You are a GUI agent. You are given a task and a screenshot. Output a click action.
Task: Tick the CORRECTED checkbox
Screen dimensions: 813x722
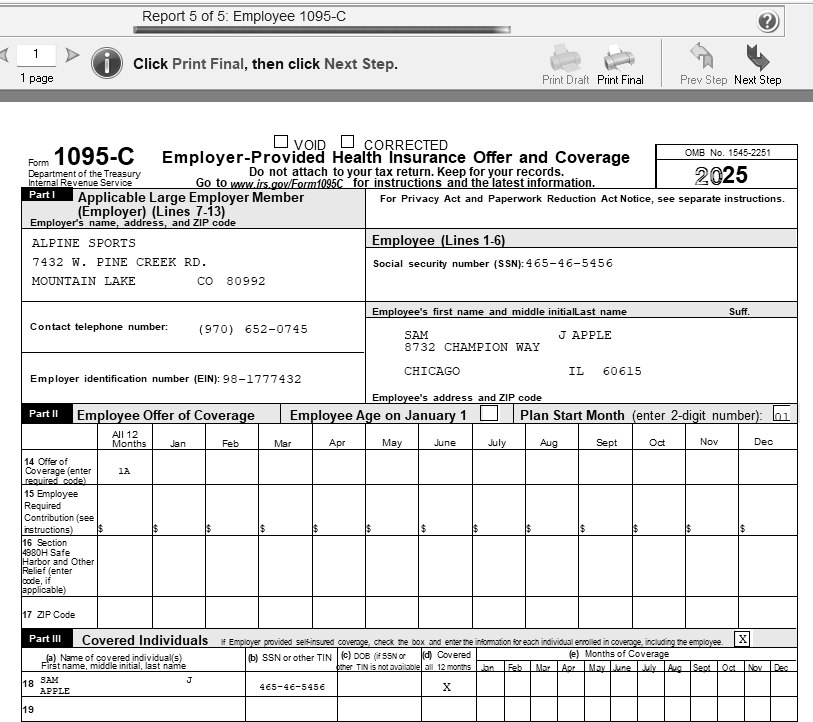pos(348,142)
